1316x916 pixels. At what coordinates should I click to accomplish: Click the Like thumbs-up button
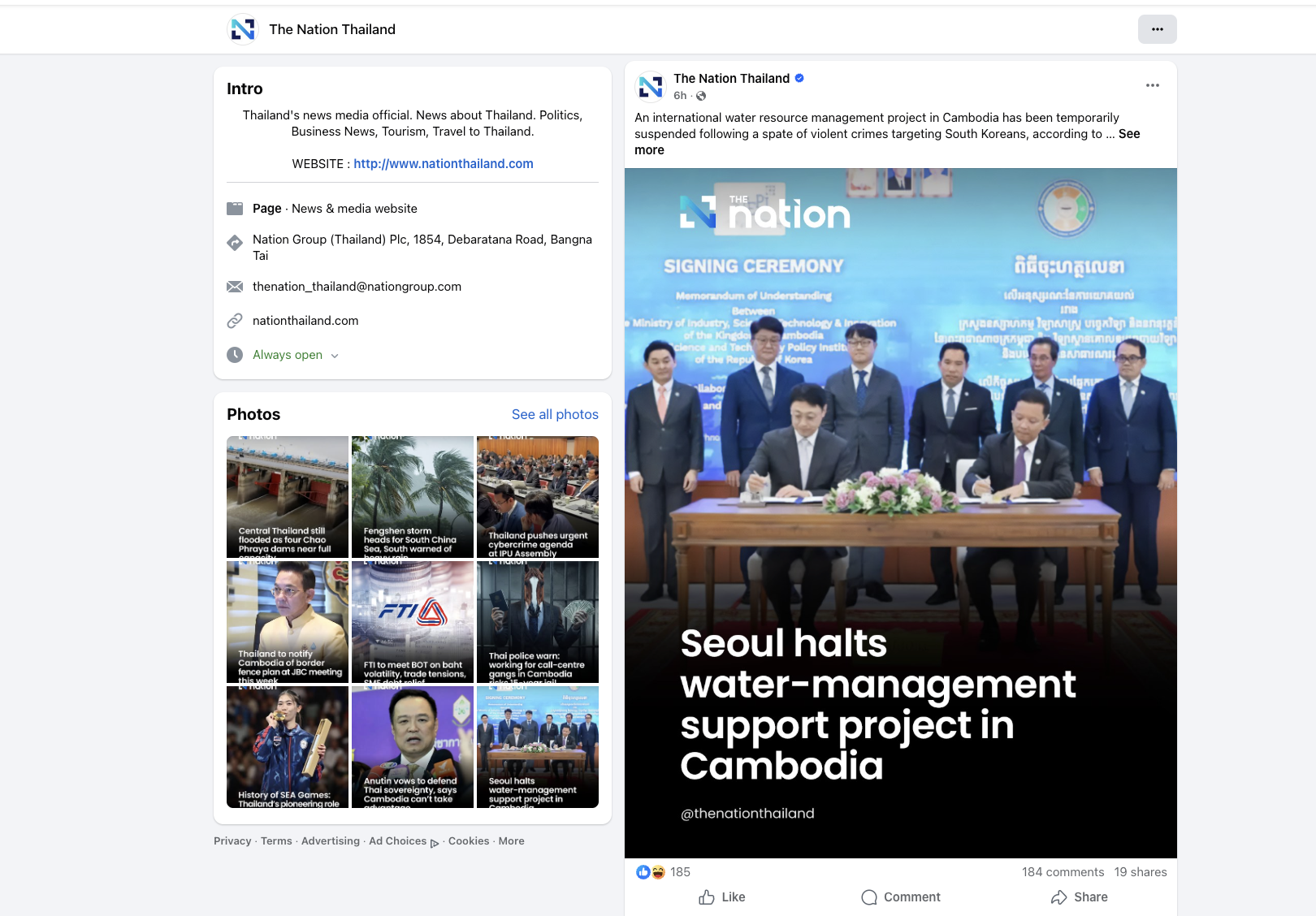click(721, 897)
